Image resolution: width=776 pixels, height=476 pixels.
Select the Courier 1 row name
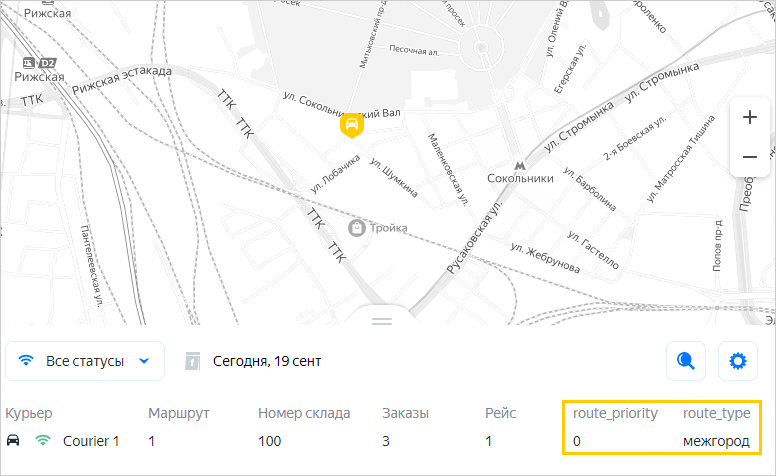[x=90, y=441]
